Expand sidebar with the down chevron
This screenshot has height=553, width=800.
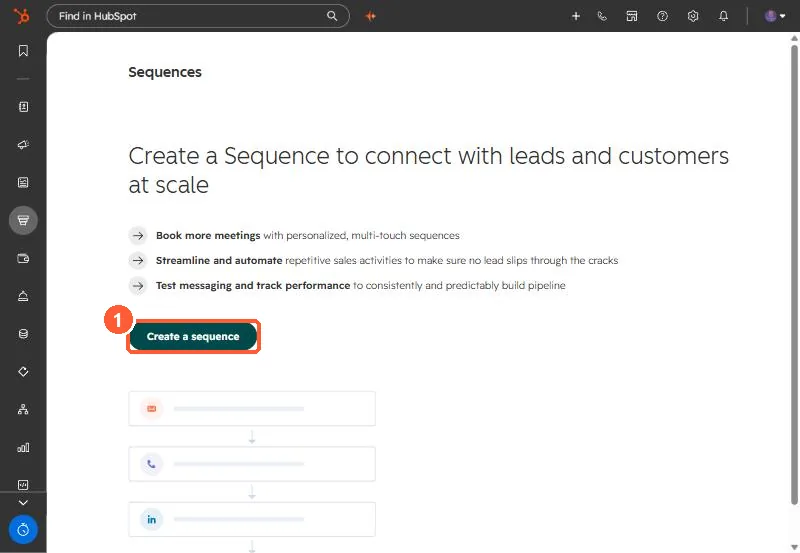23,502
